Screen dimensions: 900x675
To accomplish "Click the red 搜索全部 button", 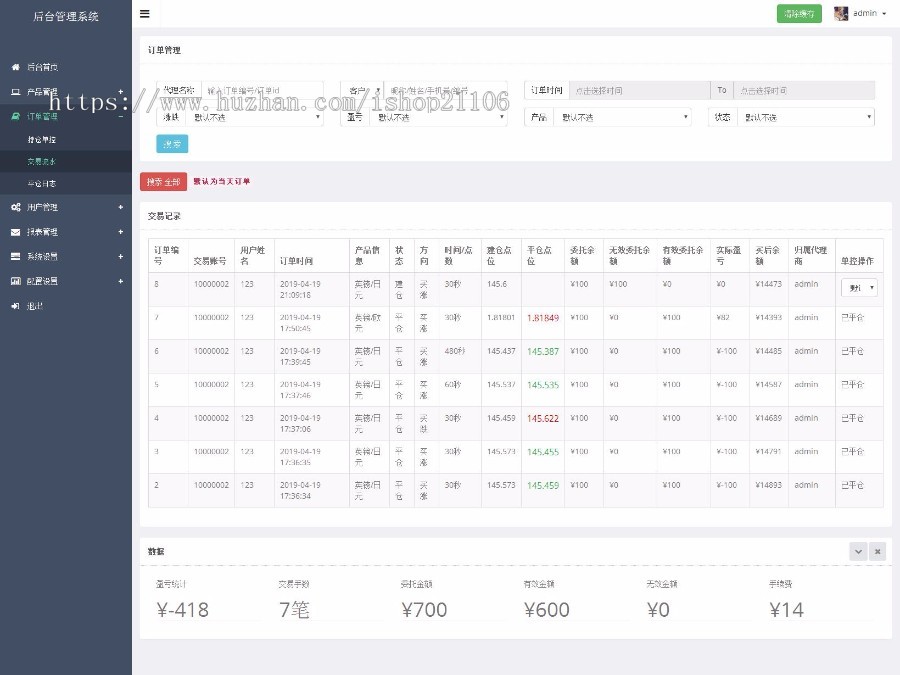I will pyautogui.click(x=164, y=181).
